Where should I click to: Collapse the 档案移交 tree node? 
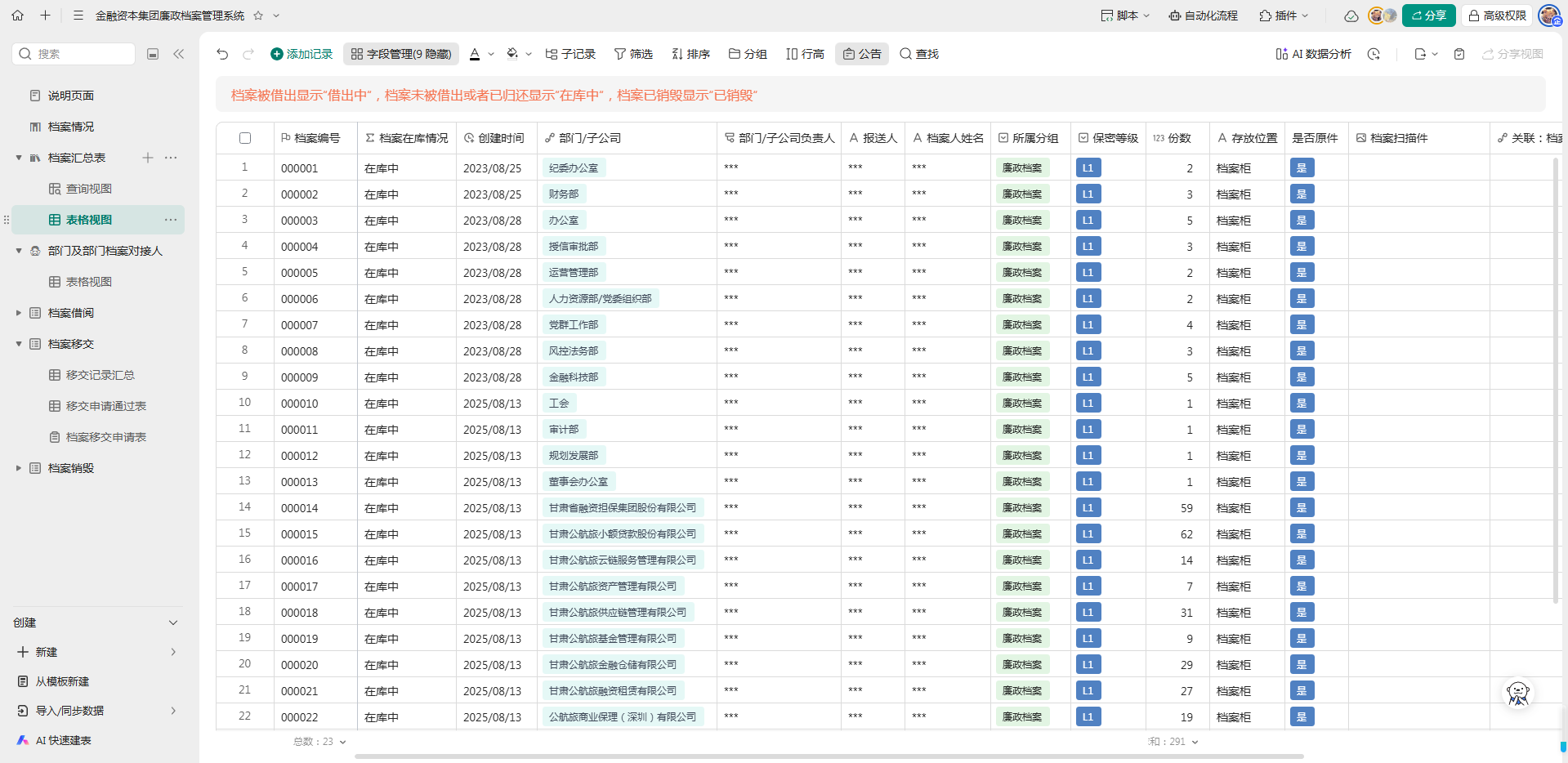coord(19,344)
